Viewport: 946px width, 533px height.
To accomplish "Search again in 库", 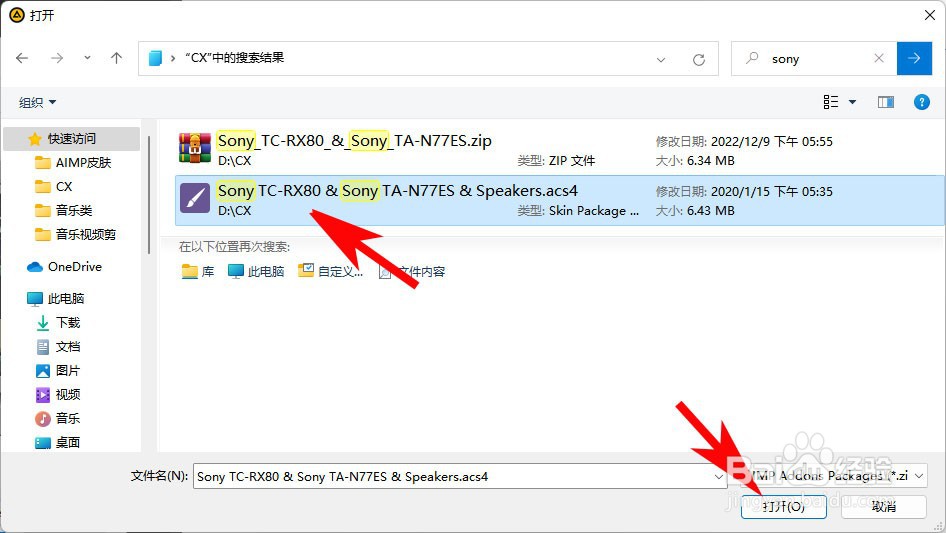I will coord(198,272).
